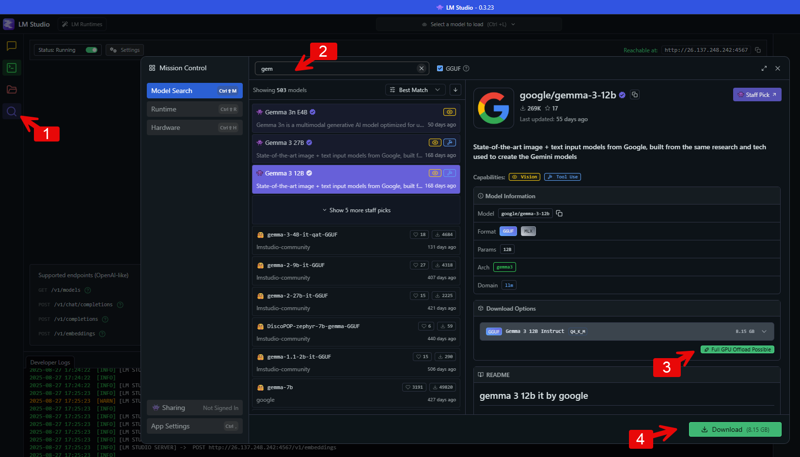Copy the google/gemma-3-12b title name
This screenshot has width=800, height=457.
[635, 94]
